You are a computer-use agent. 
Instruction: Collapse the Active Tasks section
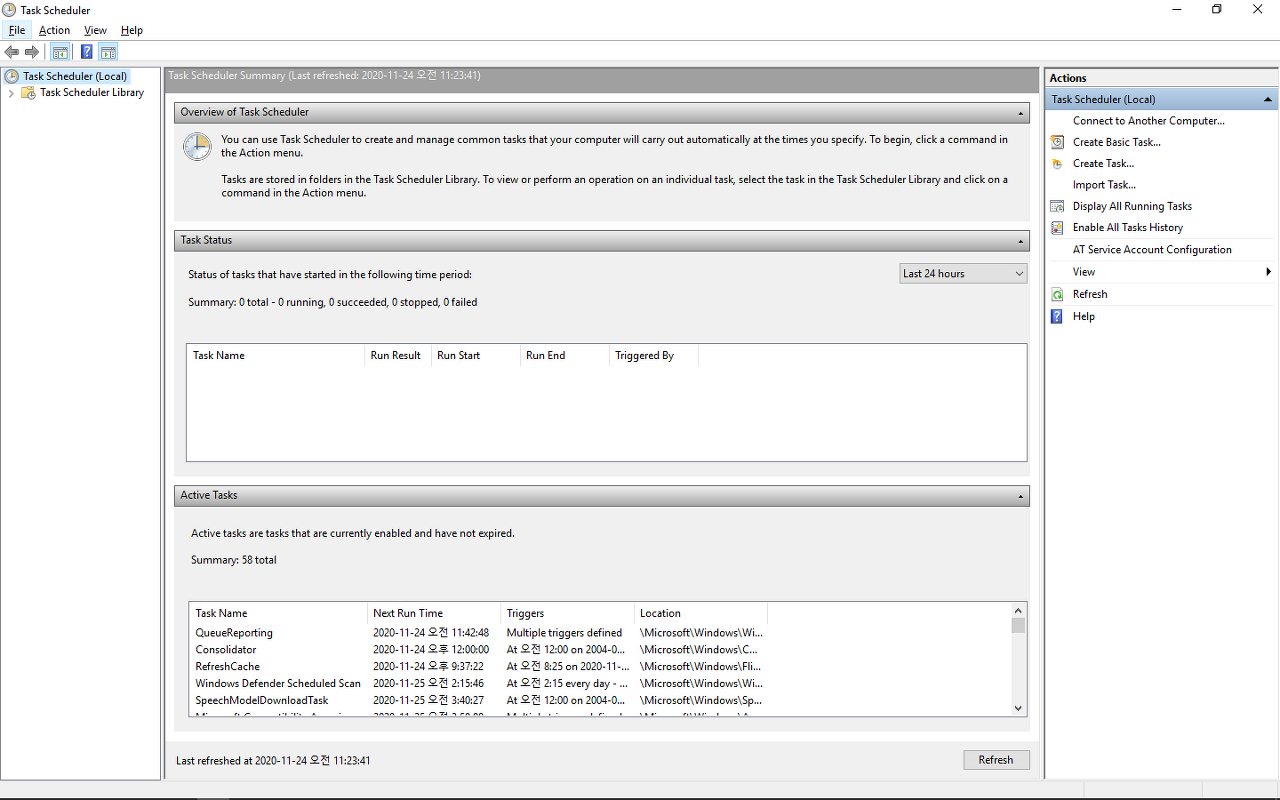click(1021, 496)
